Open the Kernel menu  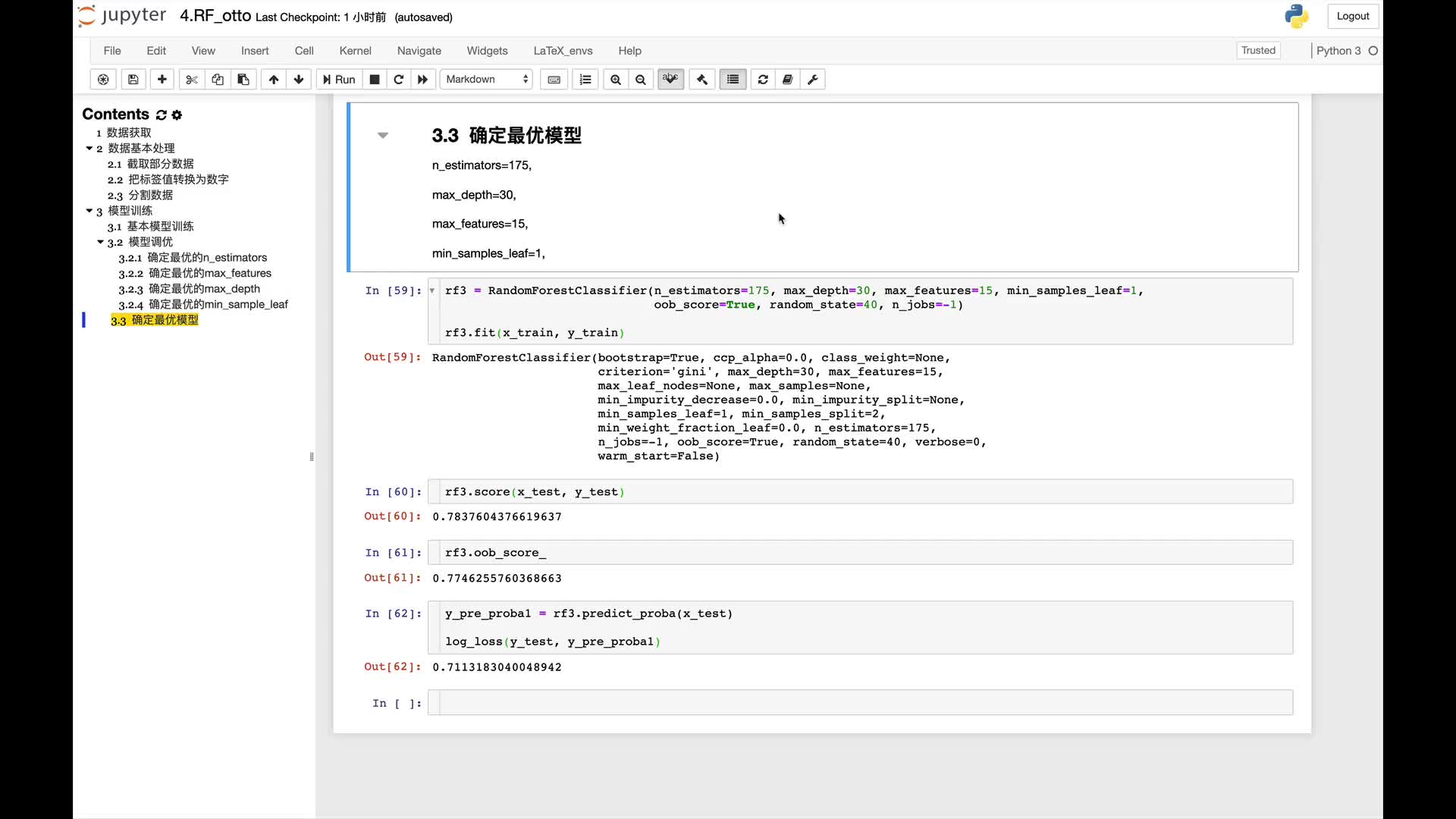[356, 51]
